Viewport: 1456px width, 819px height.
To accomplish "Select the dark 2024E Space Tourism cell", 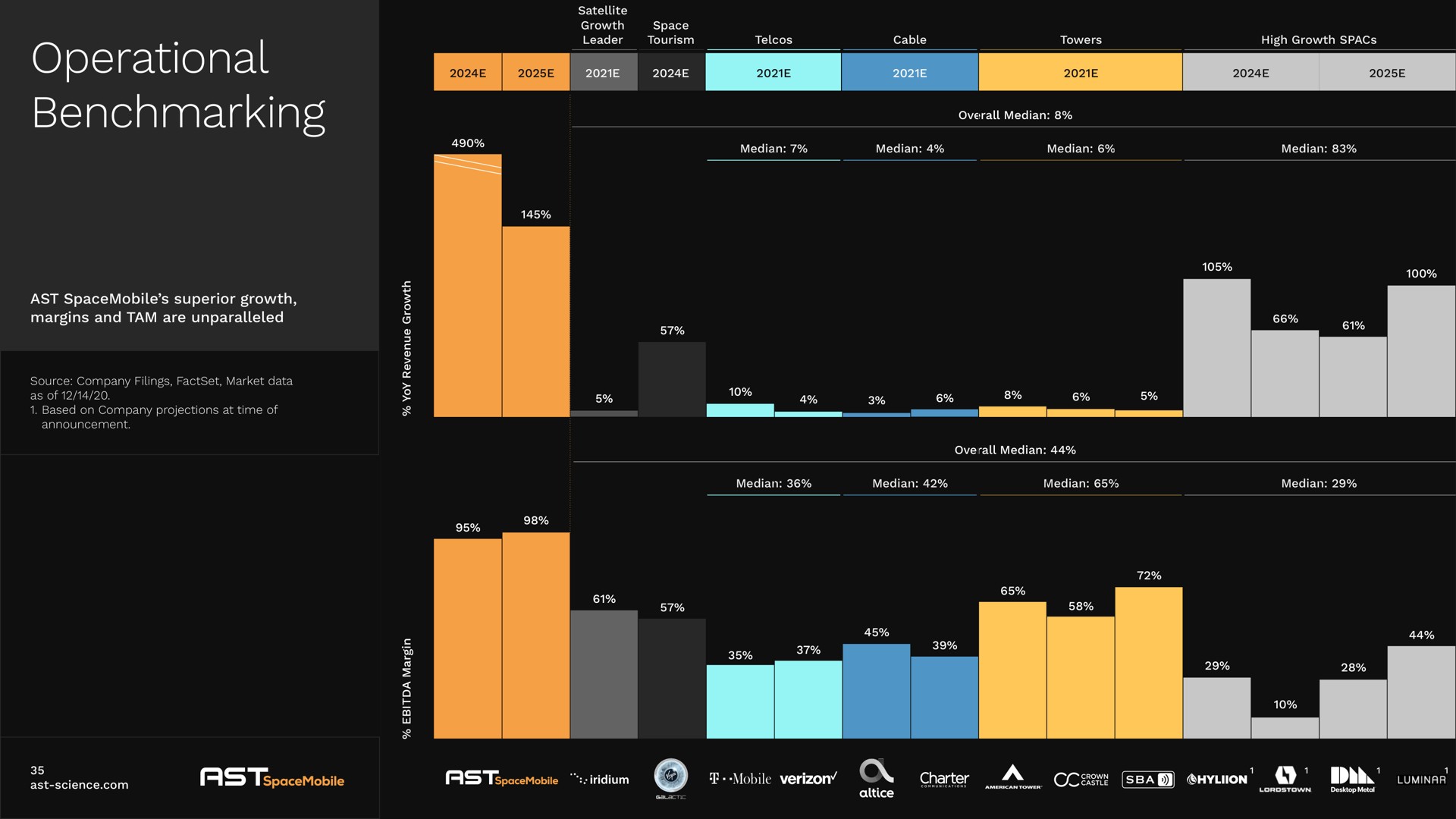I will pyautogui.click(x=671, y=73).
